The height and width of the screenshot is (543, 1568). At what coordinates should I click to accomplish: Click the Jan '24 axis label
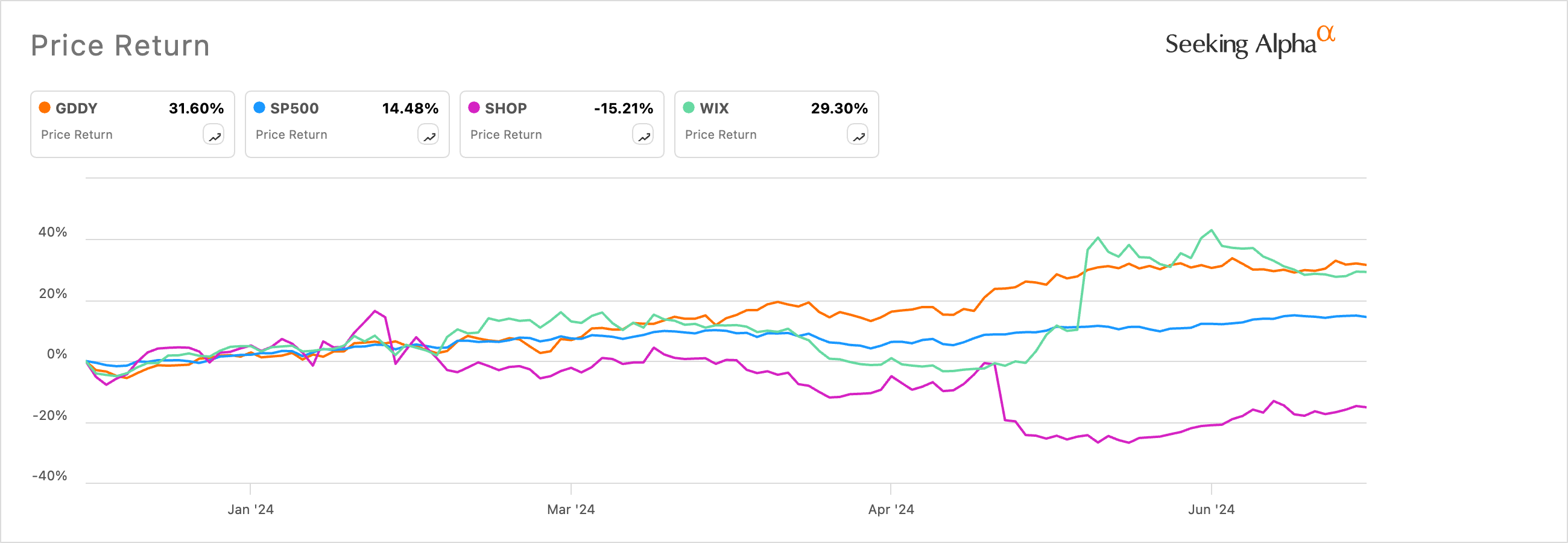point(251,510)
